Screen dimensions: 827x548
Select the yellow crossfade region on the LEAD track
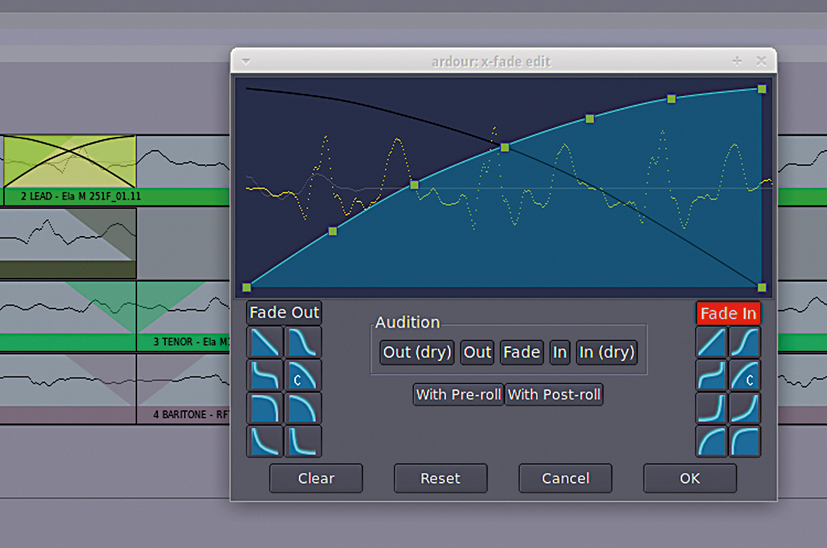70,161
